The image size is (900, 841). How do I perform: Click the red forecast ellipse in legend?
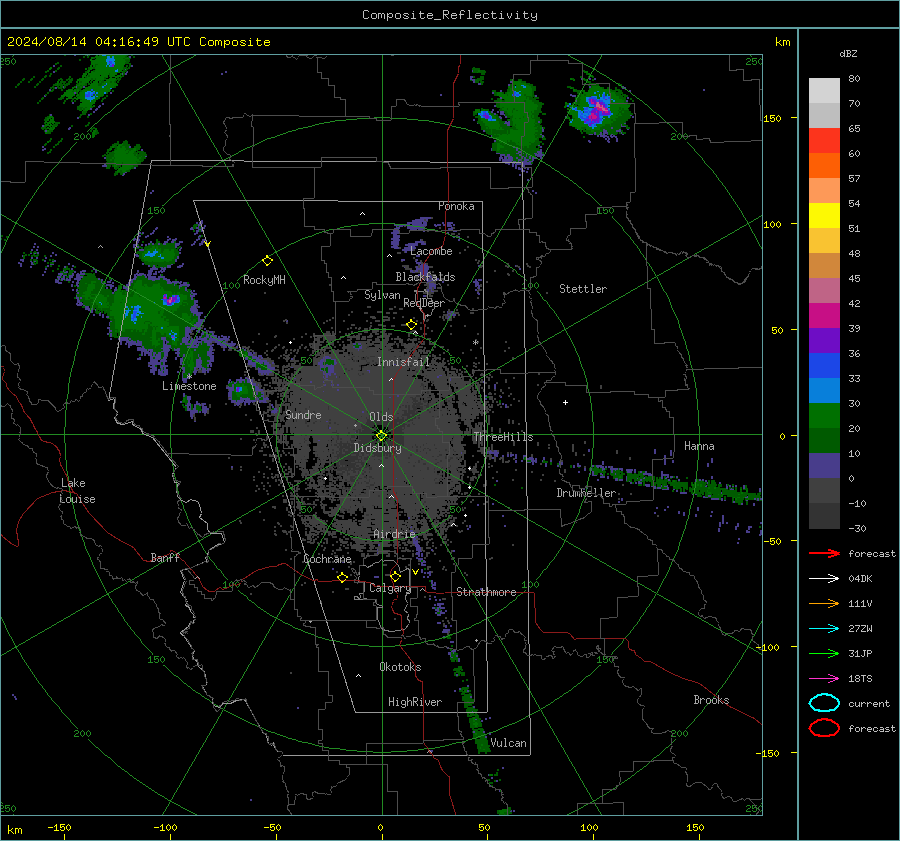[x=824, y=728]
